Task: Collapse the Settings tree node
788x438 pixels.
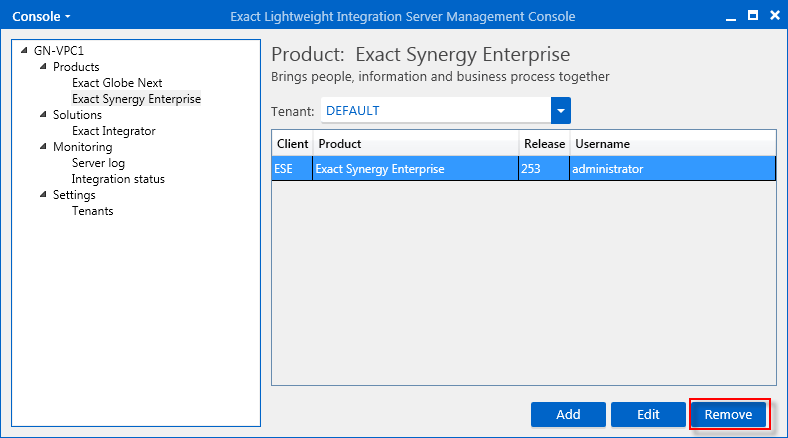Action: click(43, 195)
